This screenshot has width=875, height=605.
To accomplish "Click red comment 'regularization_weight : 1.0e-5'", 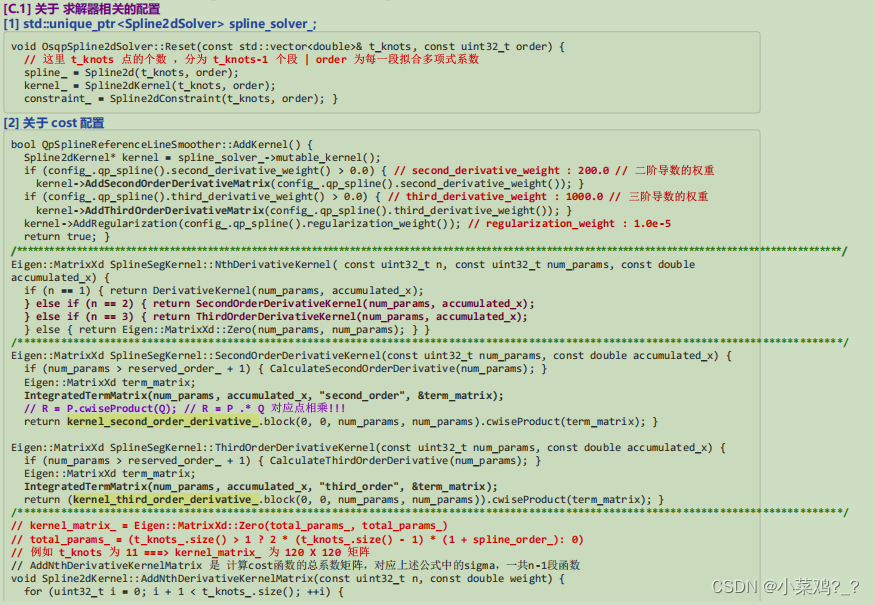I will [x=578, y=223].
